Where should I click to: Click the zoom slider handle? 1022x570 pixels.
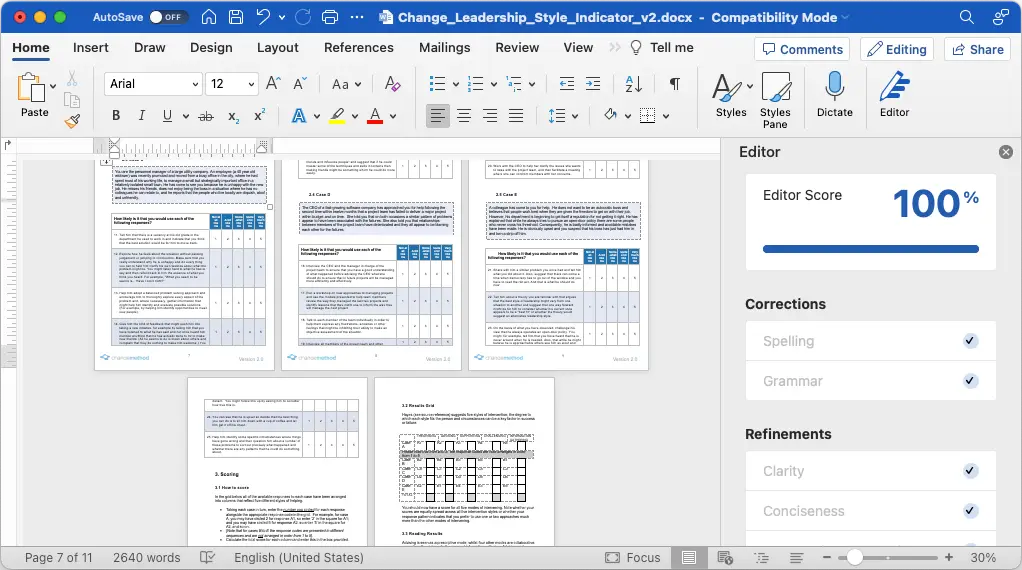tap(854, 558)
